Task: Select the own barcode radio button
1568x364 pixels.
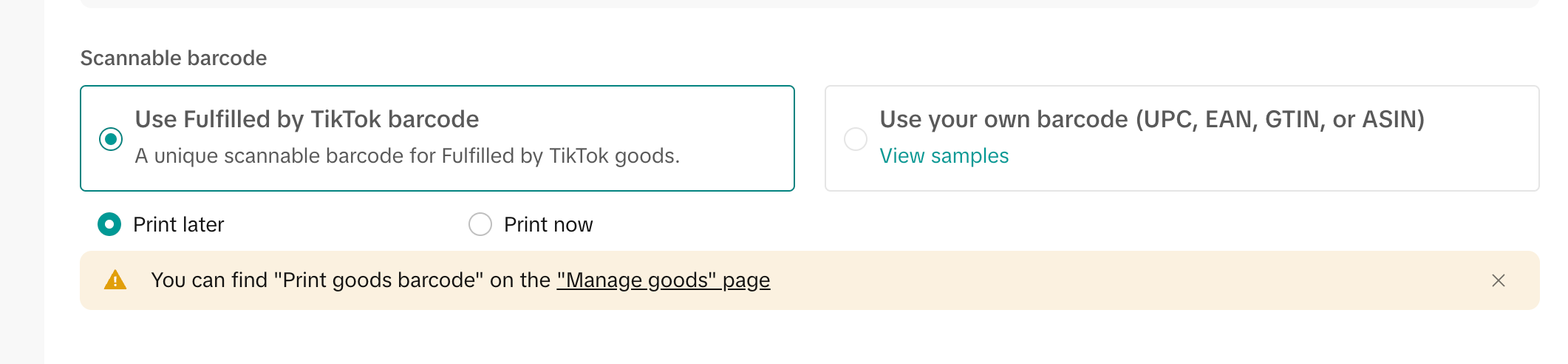Action: click(855, 139)
